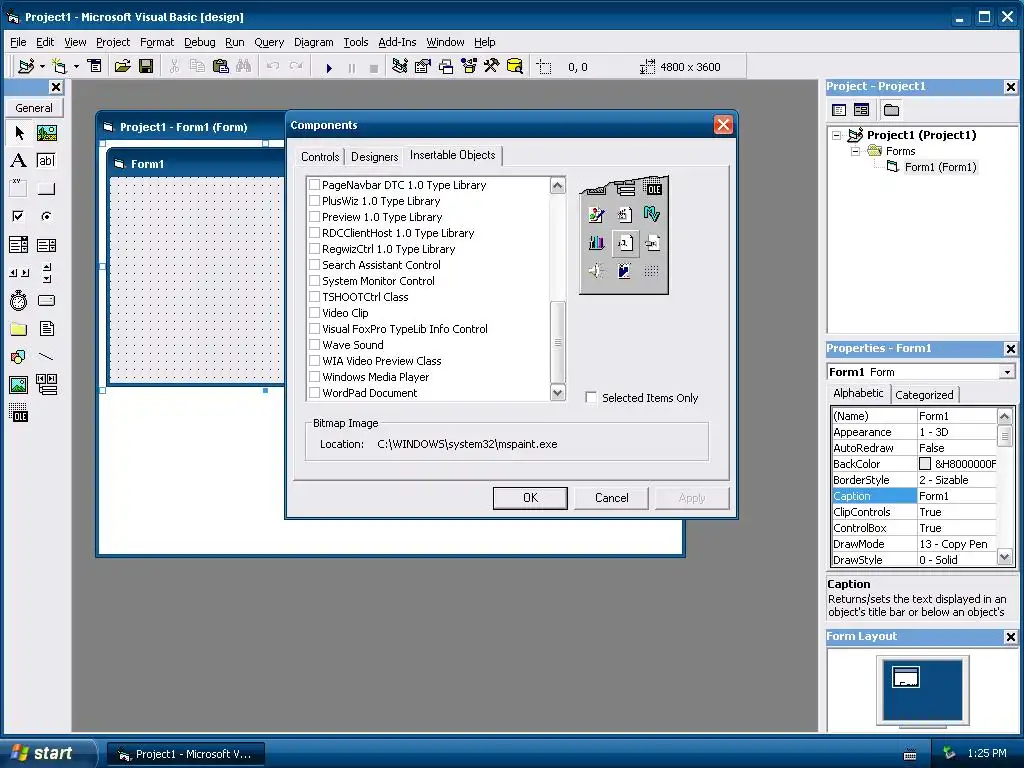Screen dimensions: 1024x768
Task: Select the TextBox (abl) control in the toolbox
Action: pos(46,161)
